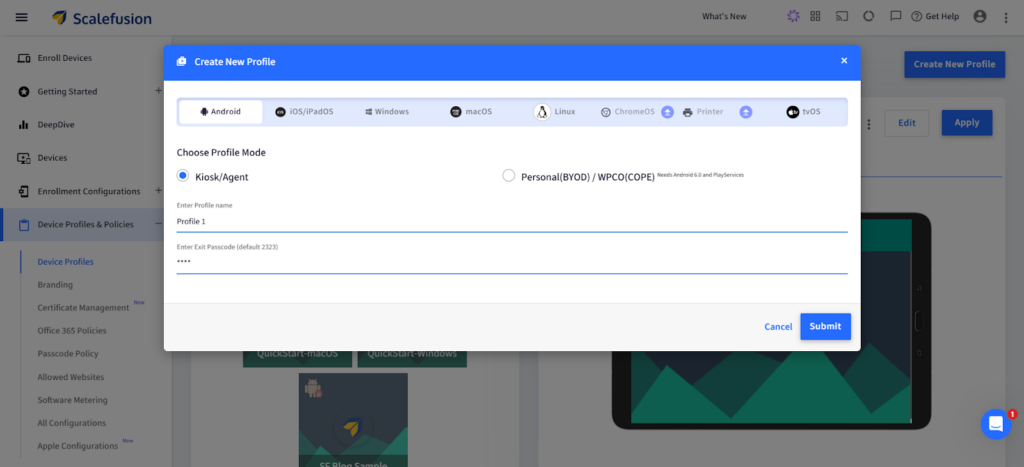1024x467 pixels.
Task: Switch to the Linux platform tab
Action: 554,112
